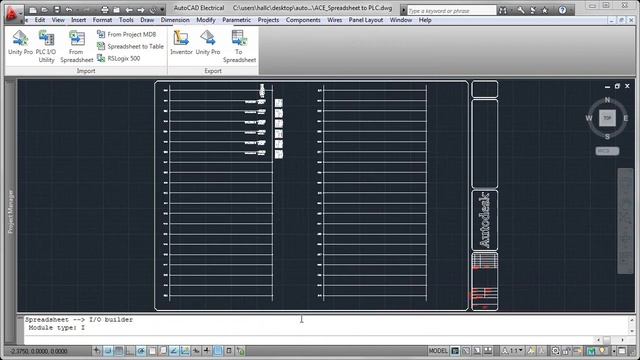640x360 pixels.
Task: Open the Help menu
Action: pyautogui.click(x=425, y=20)
